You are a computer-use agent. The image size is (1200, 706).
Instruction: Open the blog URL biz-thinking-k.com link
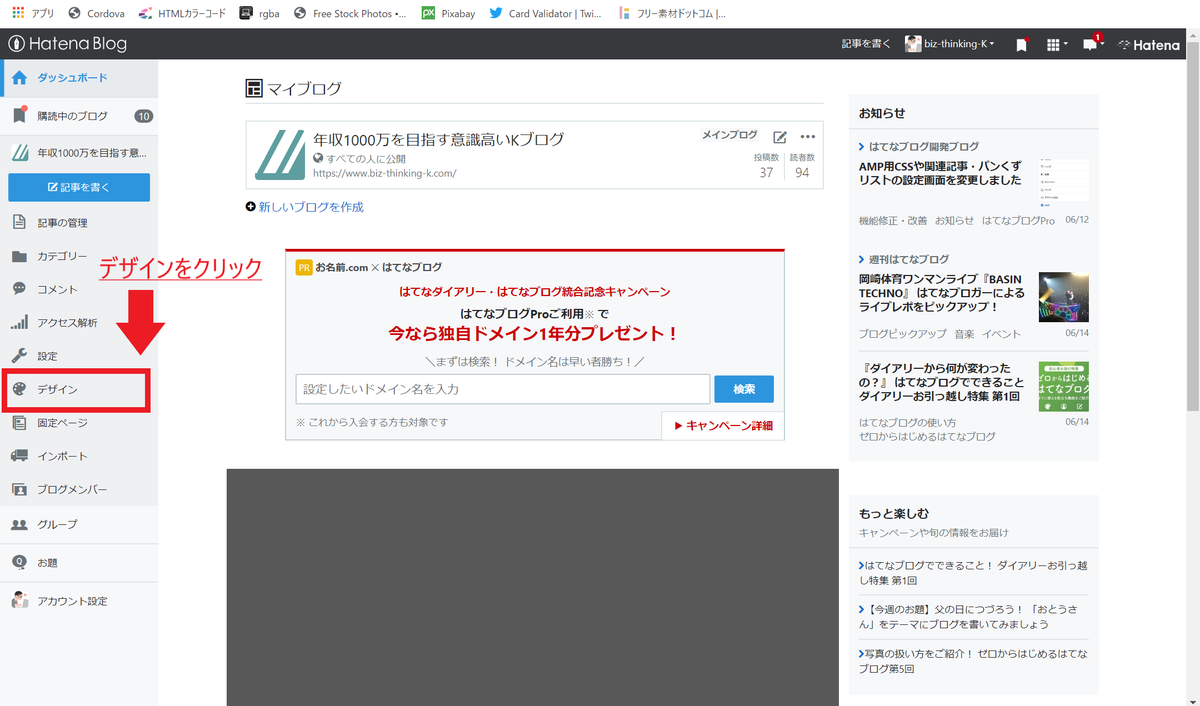(x=384, y=173)
